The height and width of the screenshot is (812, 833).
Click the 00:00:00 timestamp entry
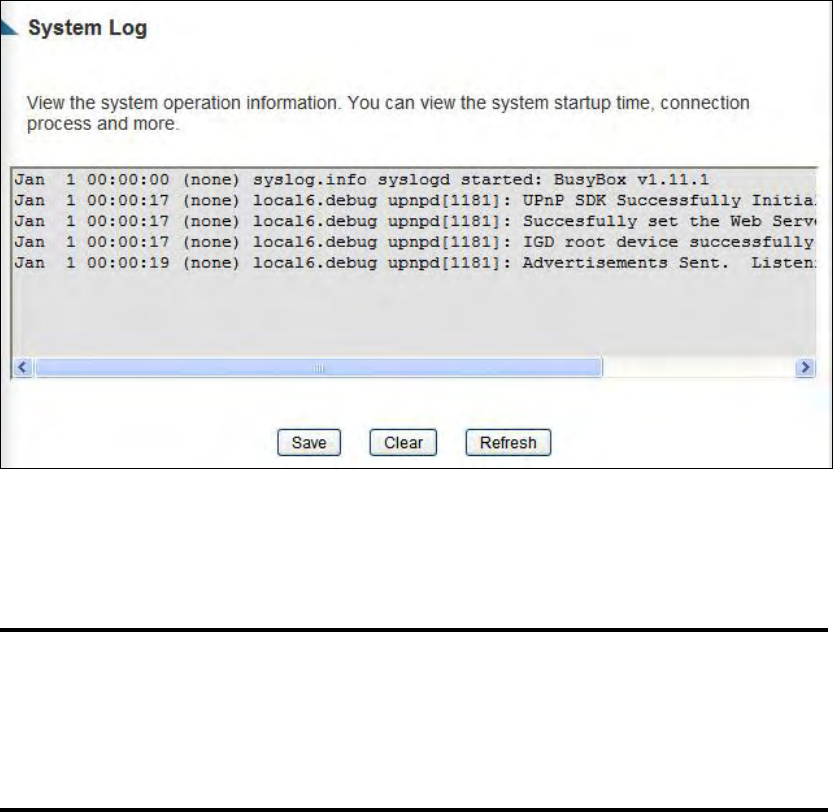(128, 180)
